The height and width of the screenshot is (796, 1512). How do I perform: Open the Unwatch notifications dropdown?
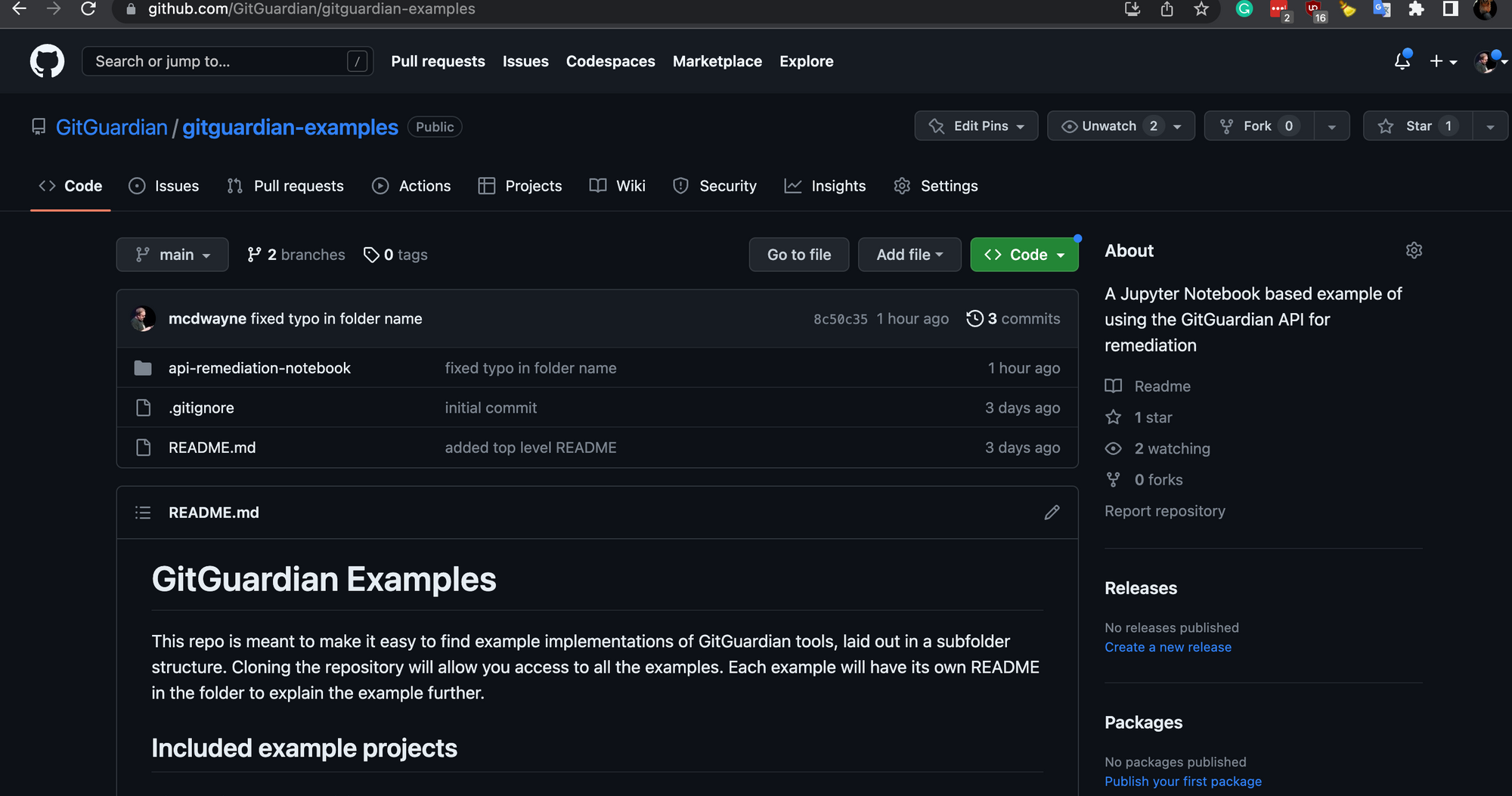coord(1120,126)
